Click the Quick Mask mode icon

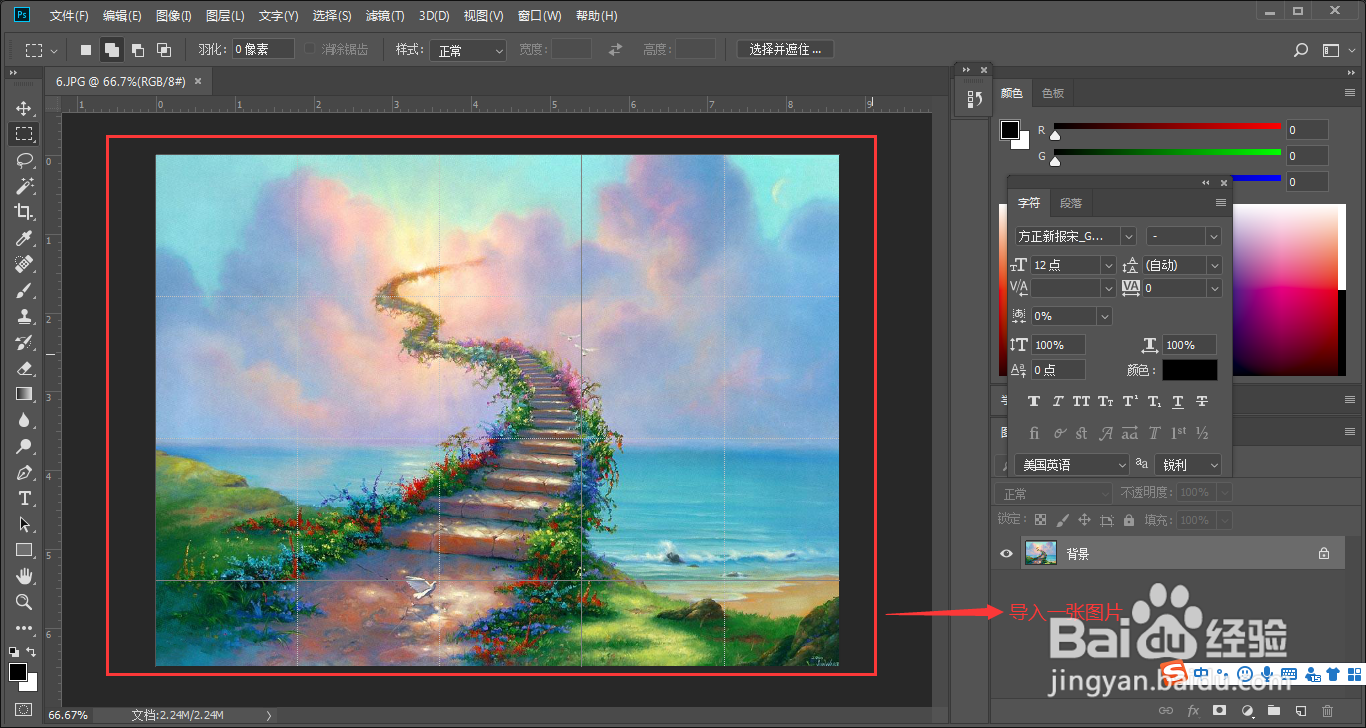(24, 709)
